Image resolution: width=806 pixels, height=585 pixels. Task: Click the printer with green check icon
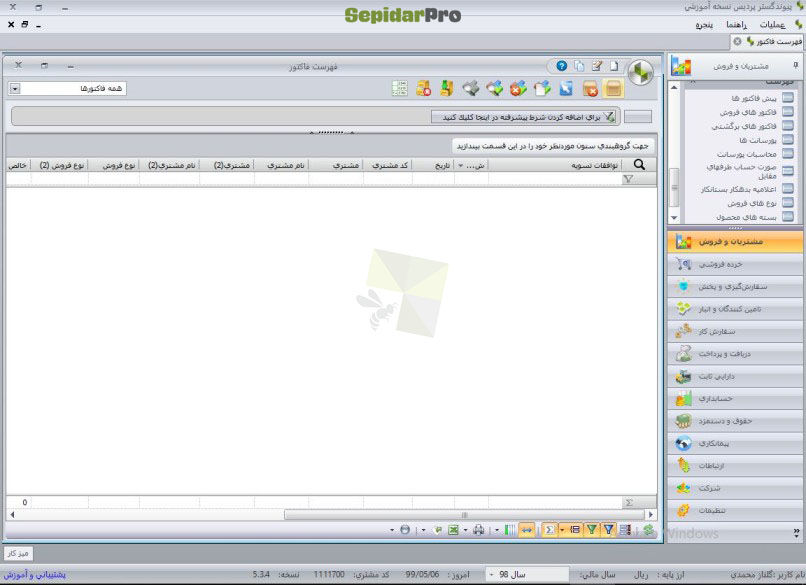[x=494, y=88]
